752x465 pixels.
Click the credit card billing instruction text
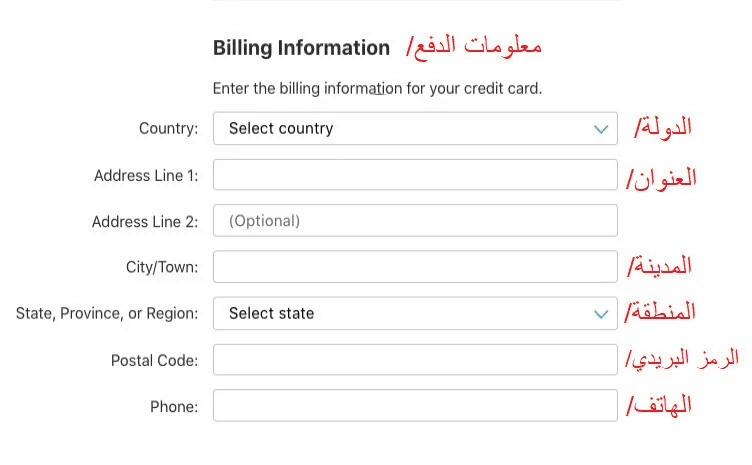tap(377, 88)
